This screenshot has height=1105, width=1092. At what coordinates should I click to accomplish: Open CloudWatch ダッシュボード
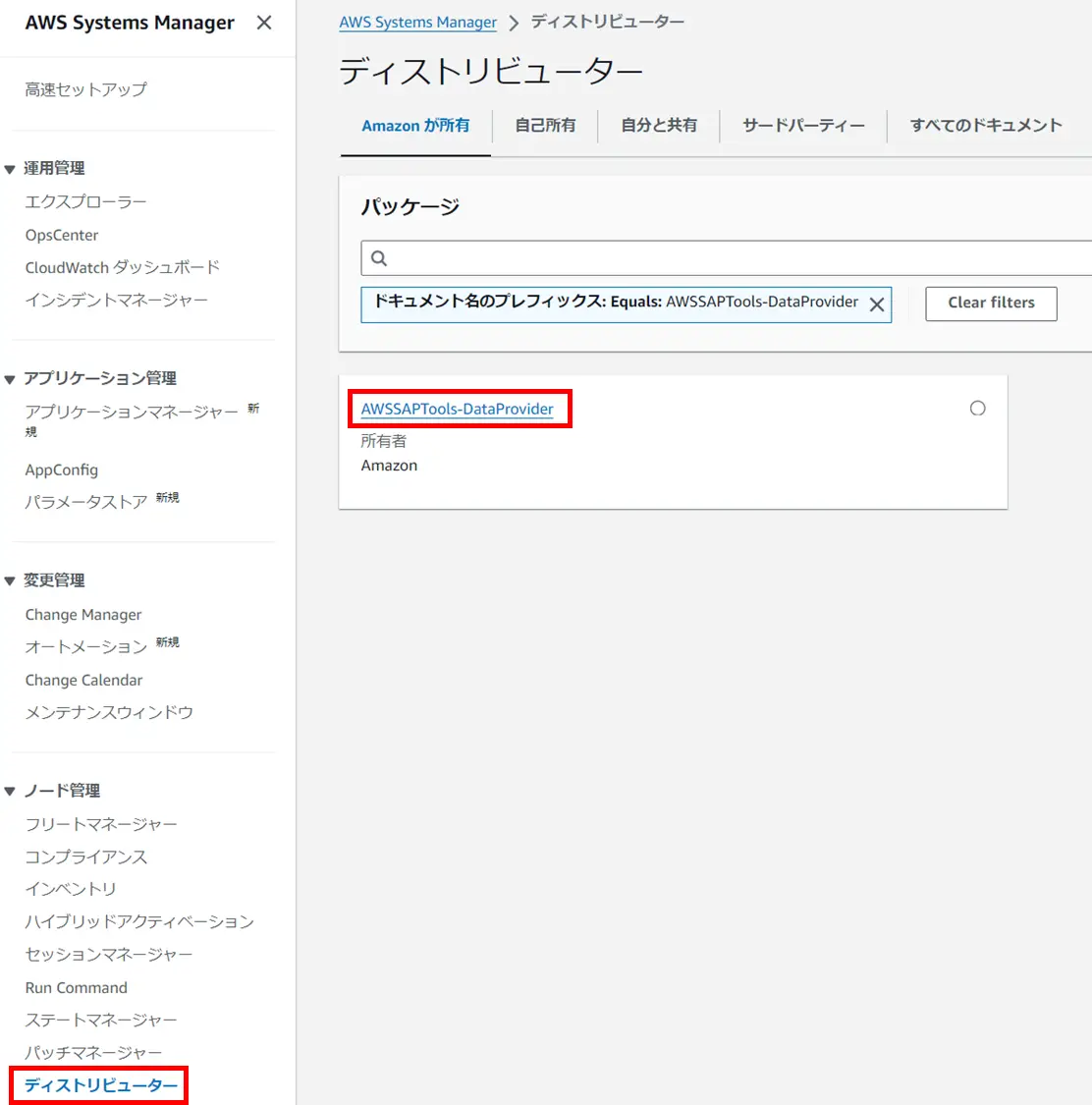123,267
